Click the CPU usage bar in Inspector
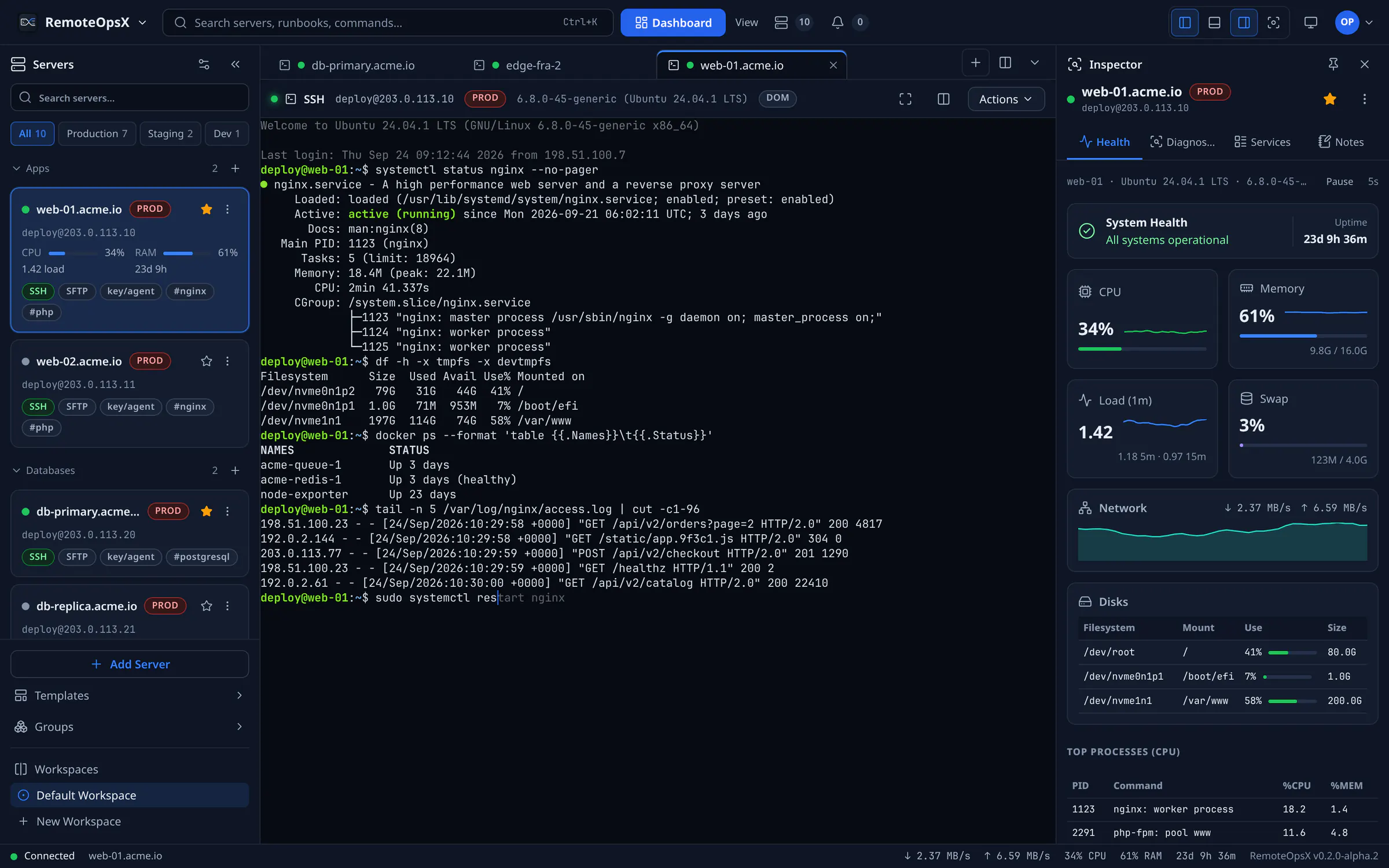 point(1142,349)
